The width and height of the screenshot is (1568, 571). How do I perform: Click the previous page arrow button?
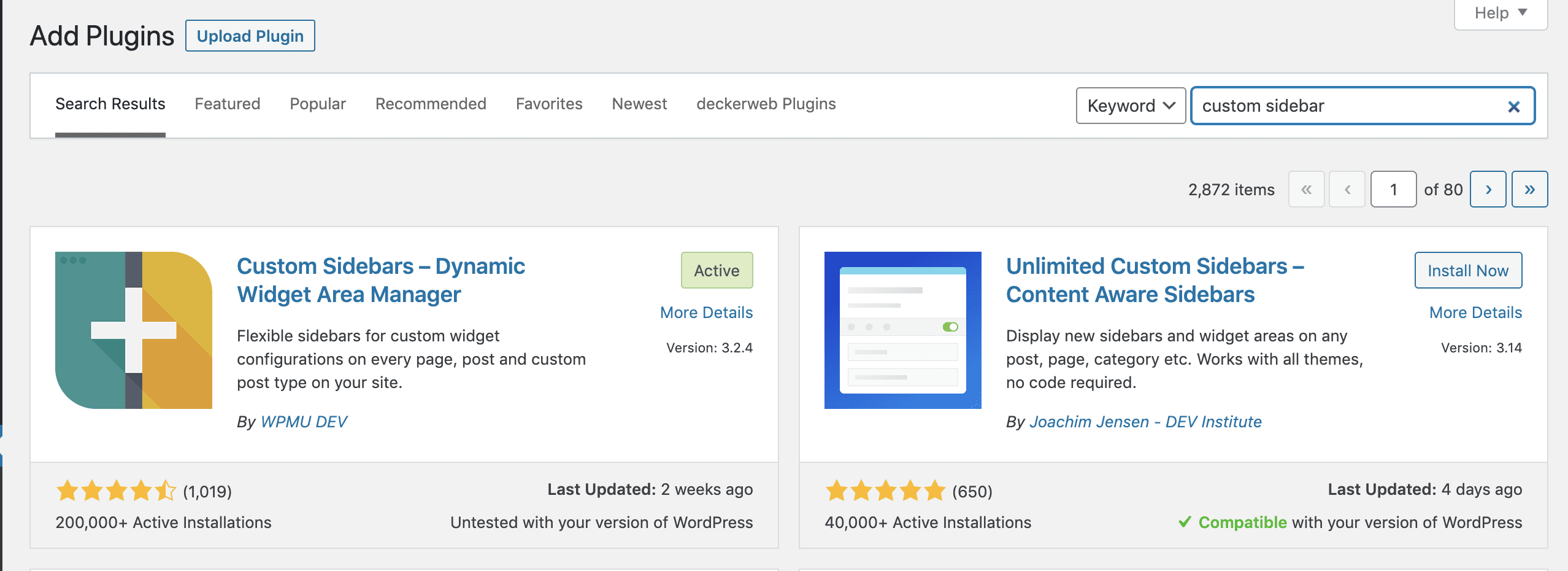coord(1347,189)
